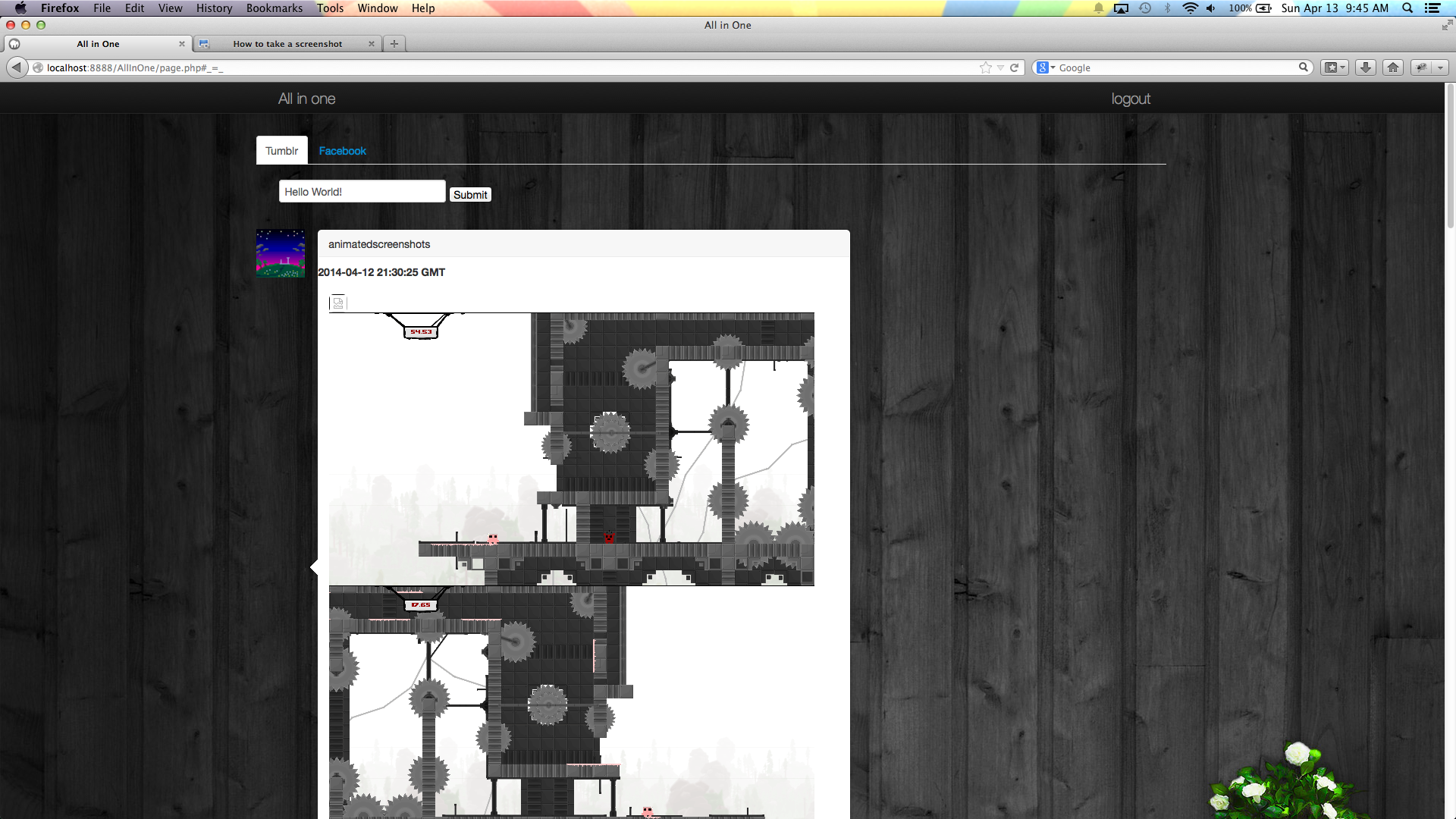
Task: Open the Help menu
Action: click(x=423, y=8)
